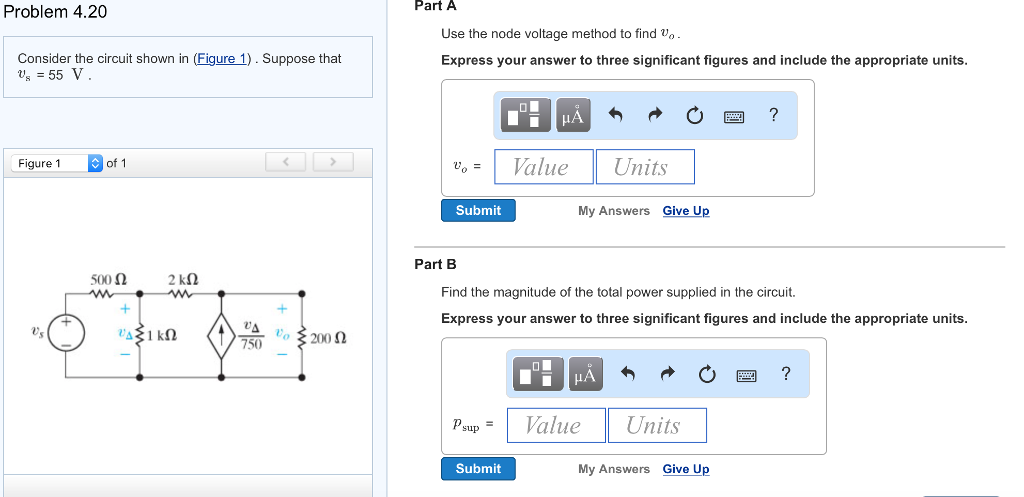Reset the Part A answer with the circular arrow
This screenshot has width=1024, height=497.
(694, 116)
